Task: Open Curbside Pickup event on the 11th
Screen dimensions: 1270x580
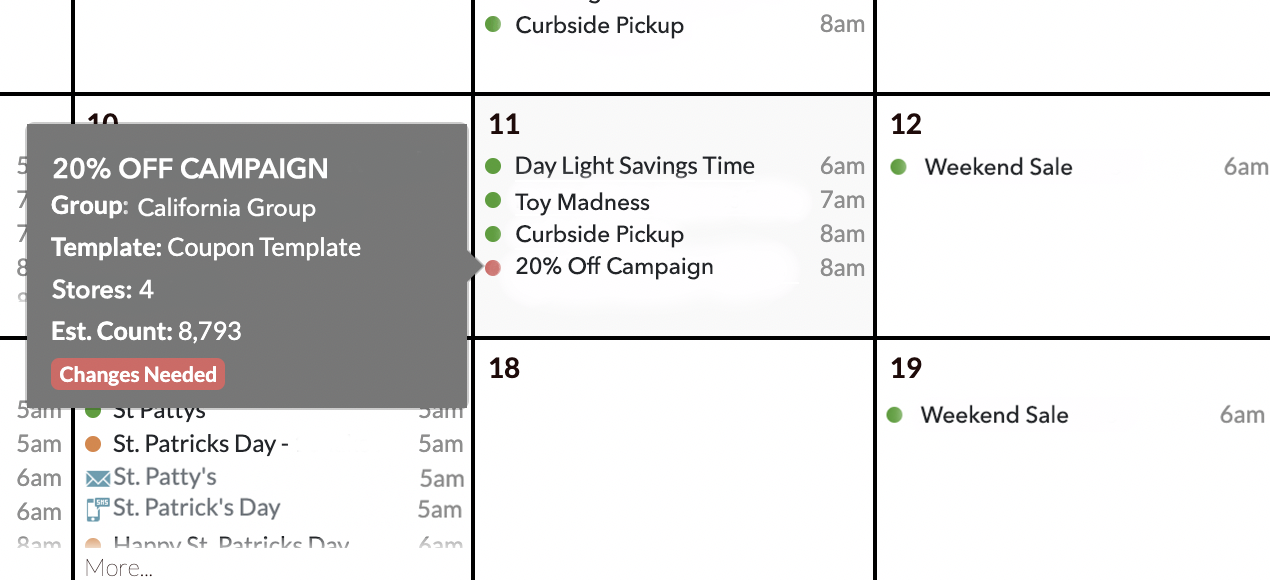Action: pos(599,234)
